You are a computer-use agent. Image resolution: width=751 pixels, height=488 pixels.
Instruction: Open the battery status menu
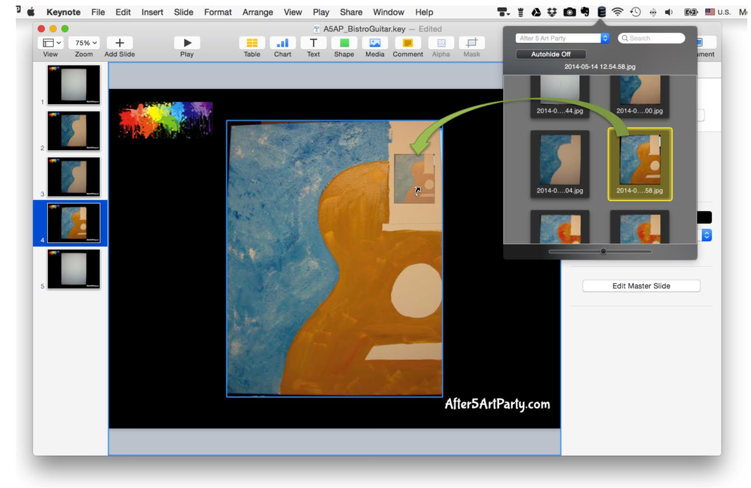click(691, 12)
